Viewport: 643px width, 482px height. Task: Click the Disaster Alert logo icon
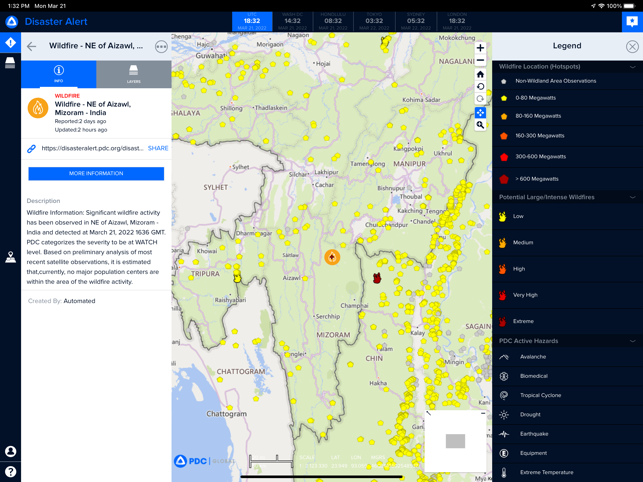pyautogui.click(x=11, y=22)
